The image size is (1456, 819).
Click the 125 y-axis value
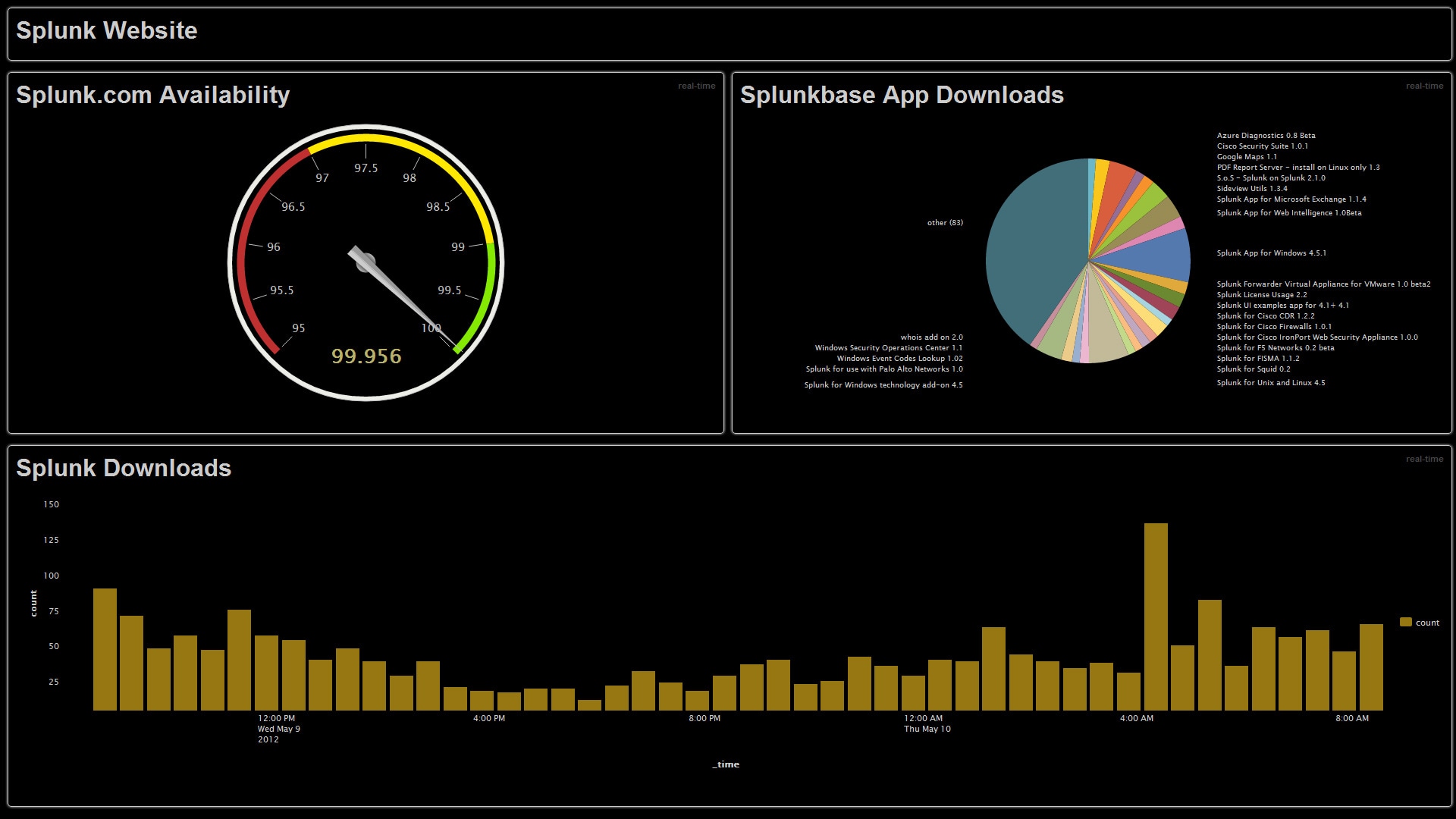pos(51,540)
